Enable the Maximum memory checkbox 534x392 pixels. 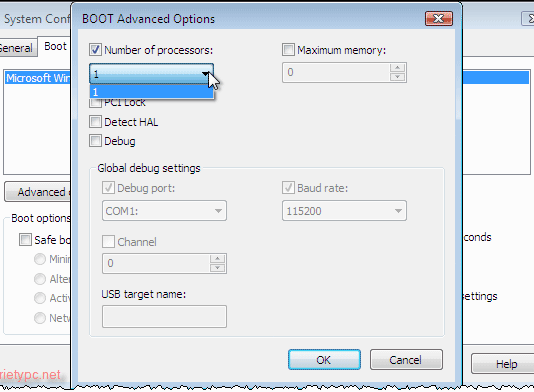[x=288, y=50]
